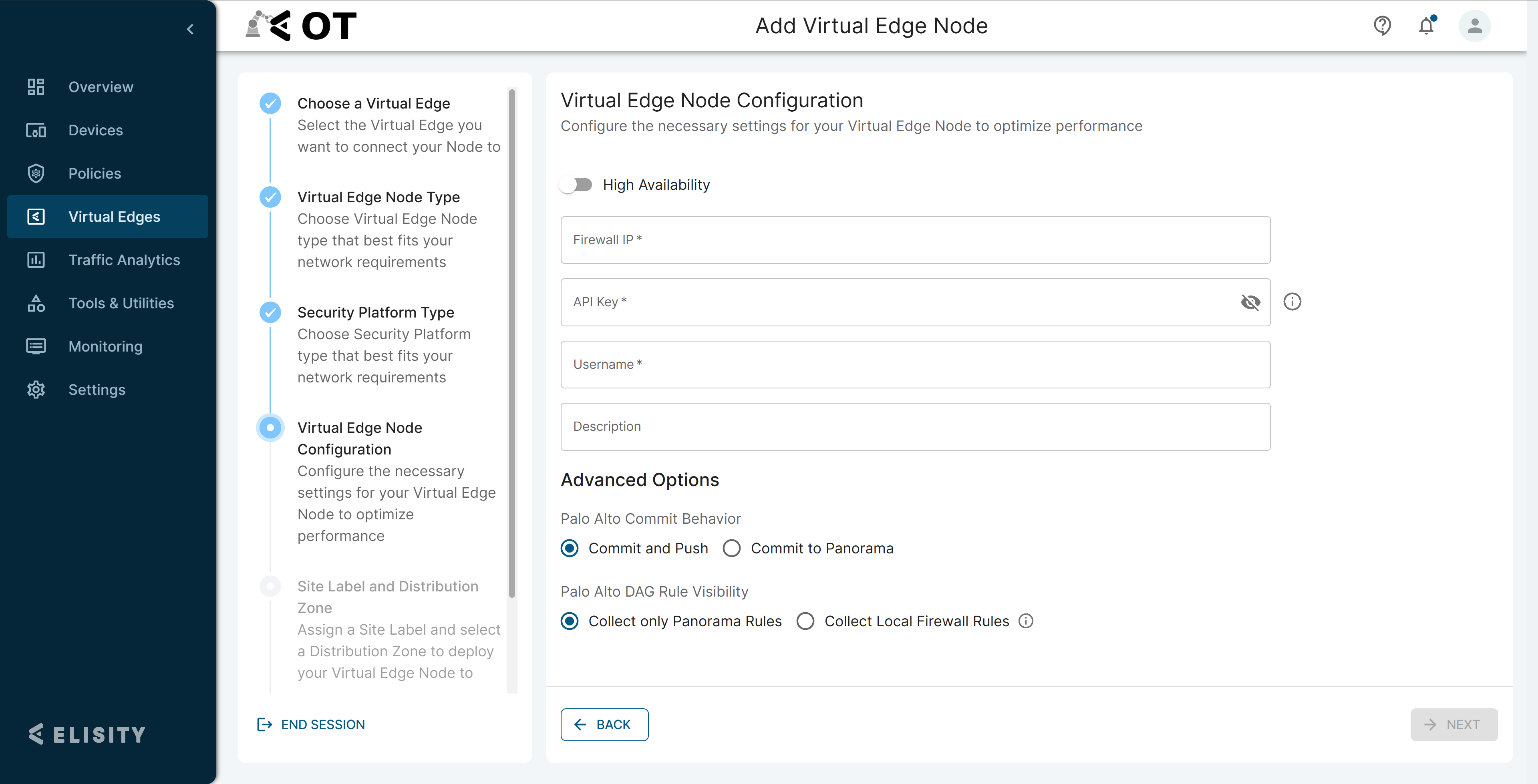Click the Overview dashboard icon
This screenshot has width=1538, height=784.
[x=36, y=86]
